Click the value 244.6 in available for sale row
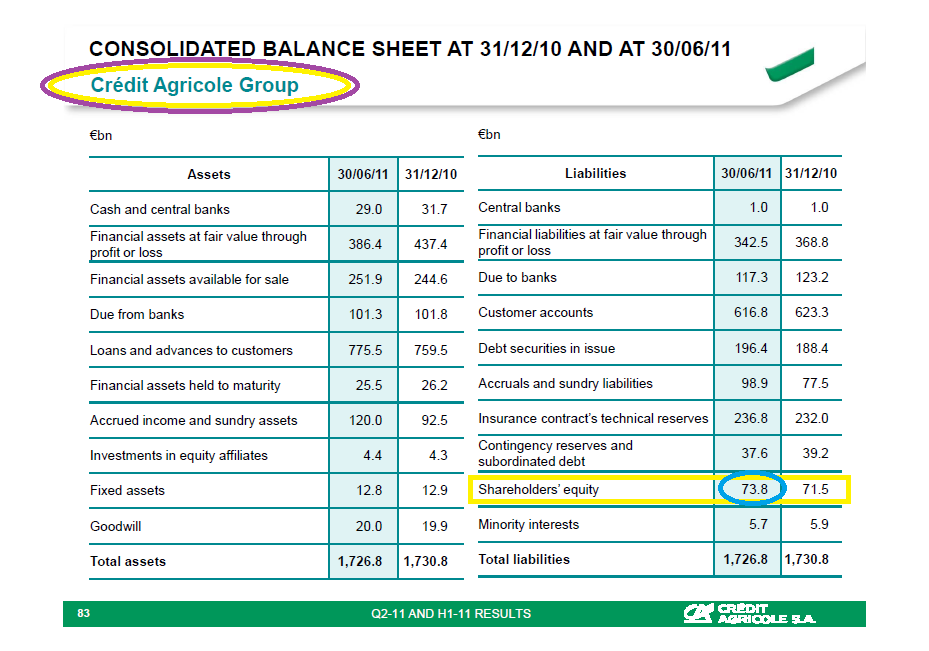This screenshot has height=651, width=929. [431, 279]
